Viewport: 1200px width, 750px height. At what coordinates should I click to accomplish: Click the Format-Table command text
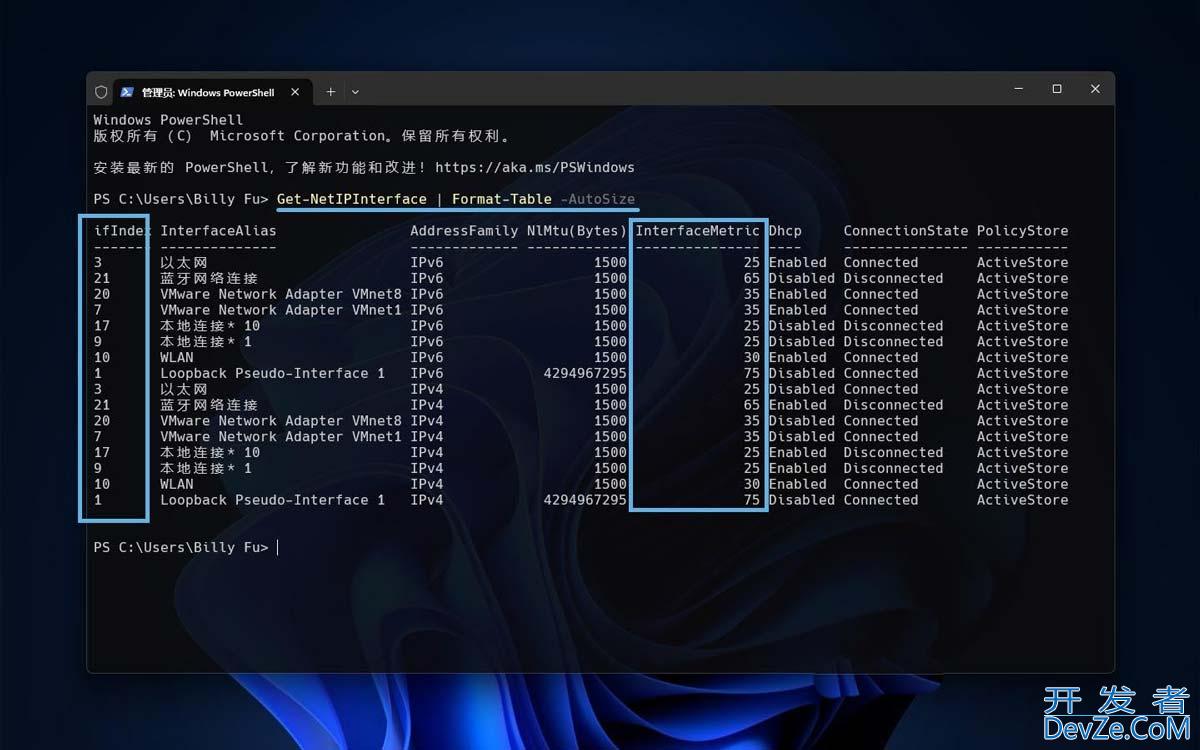(x=502, y=199)
